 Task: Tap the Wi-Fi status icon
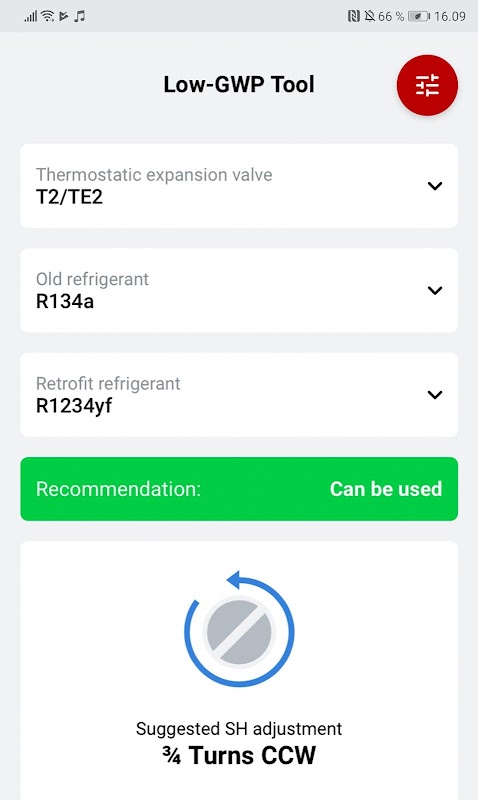coord(47,16)
